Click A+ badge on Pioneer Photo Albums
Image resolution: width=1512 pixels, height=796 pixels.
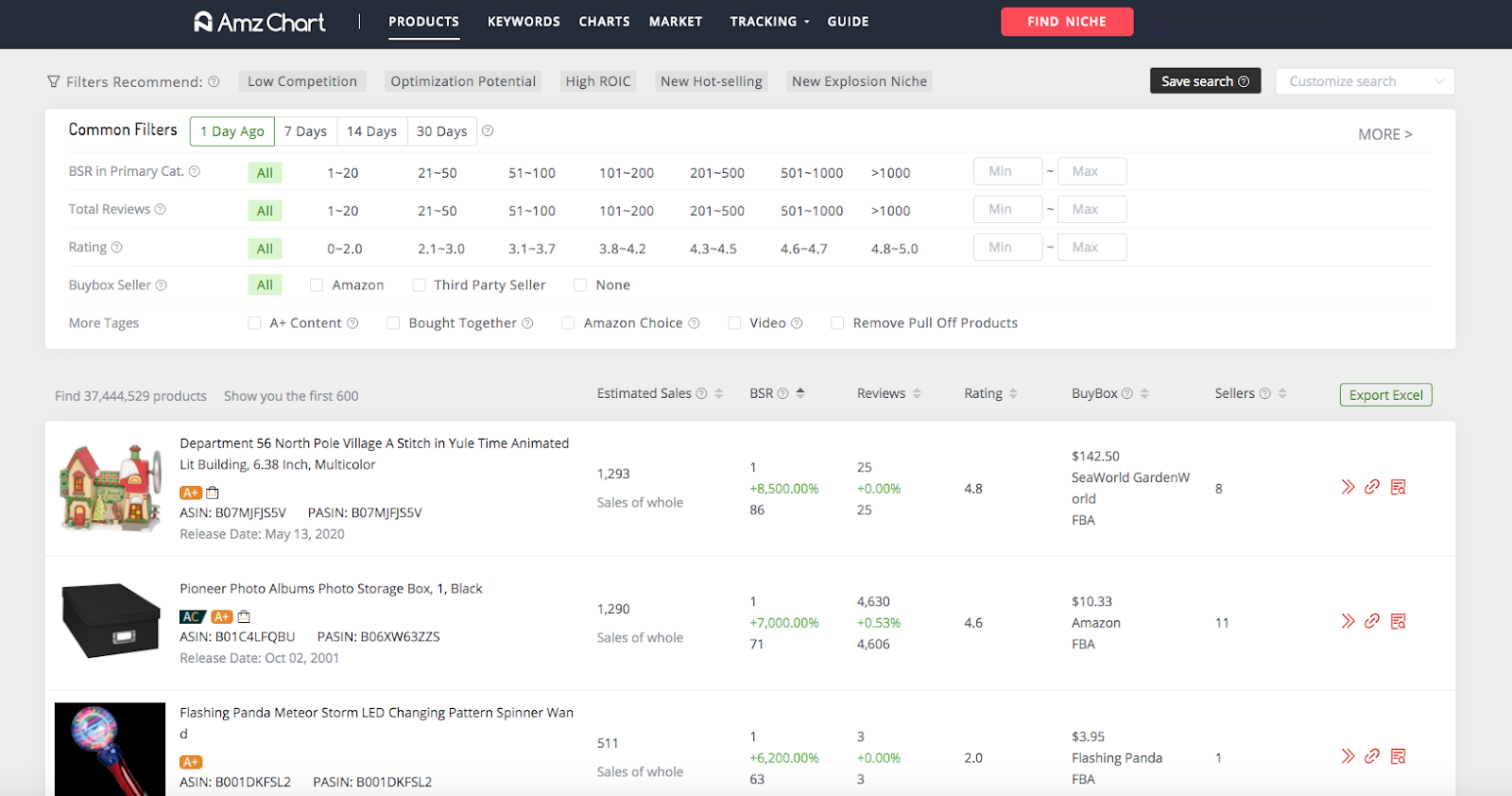(222, 616)
